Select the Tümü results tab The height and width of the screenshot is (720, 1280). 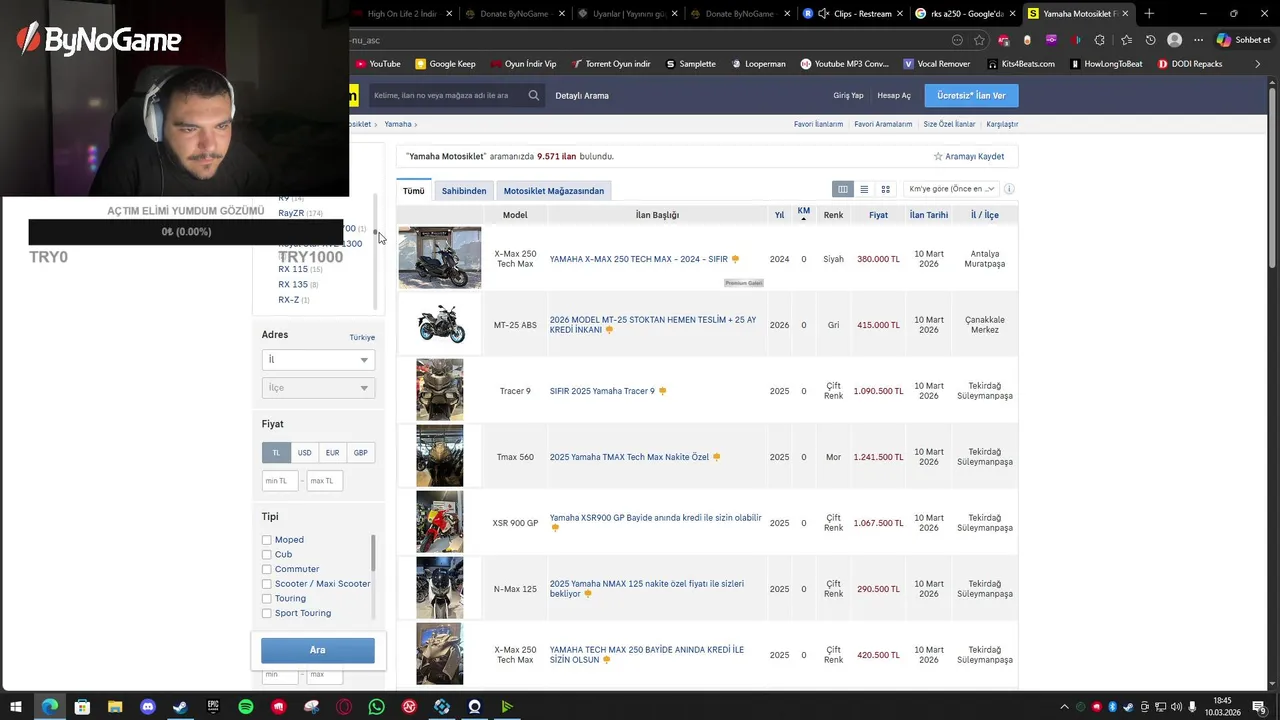pos(414,190)
